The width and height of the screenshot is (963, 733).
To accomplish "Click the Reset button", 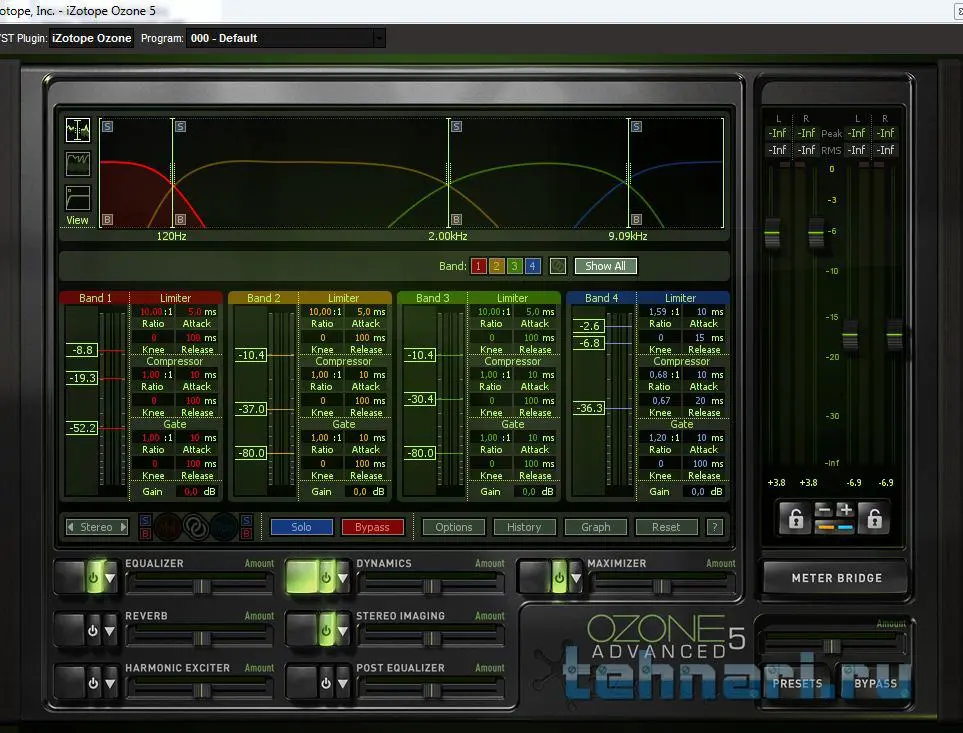I will pos(666,527).
